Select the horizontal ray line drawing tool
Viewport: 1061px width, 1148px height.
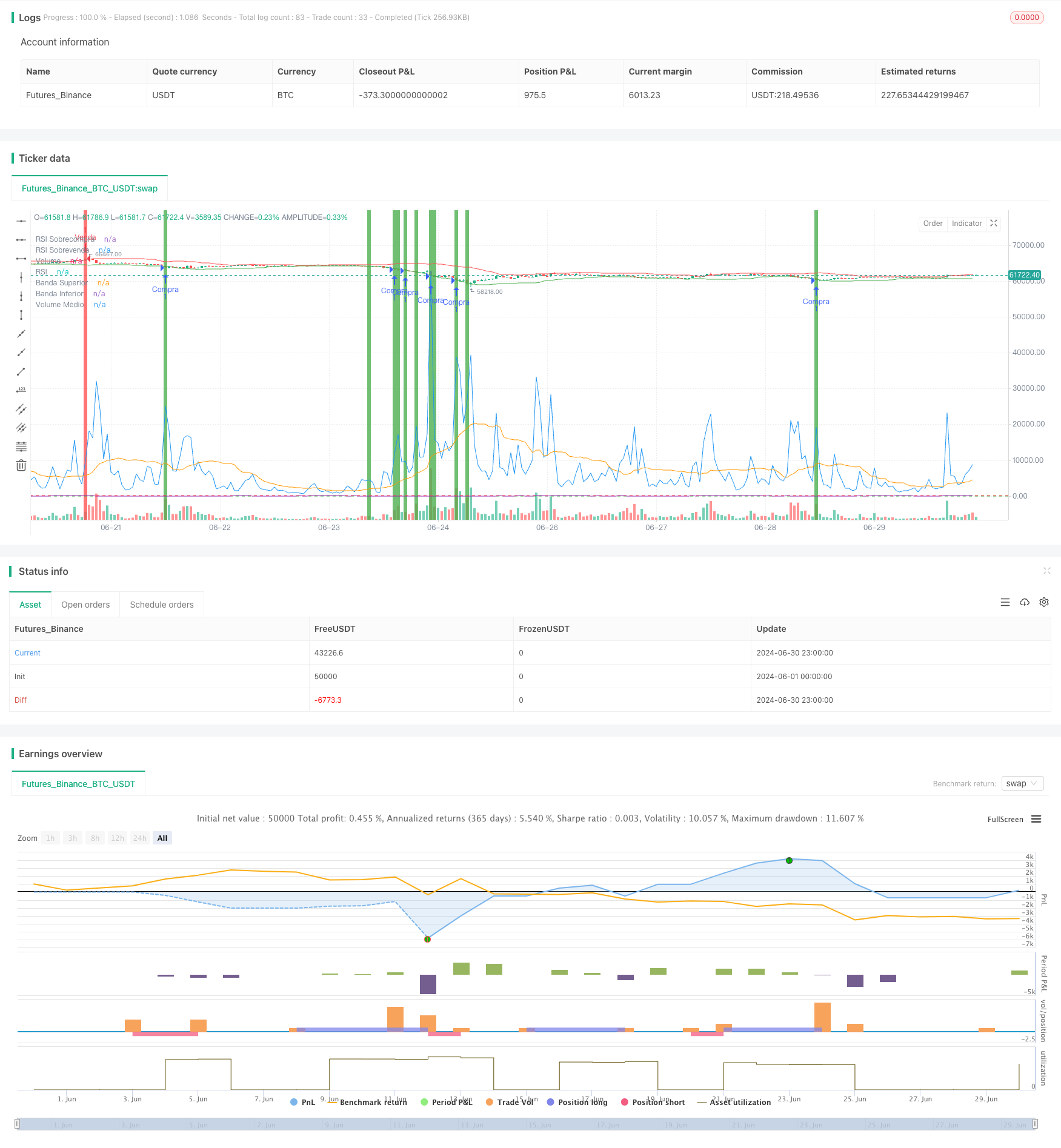pyautogui.click(x=21, y=240)
